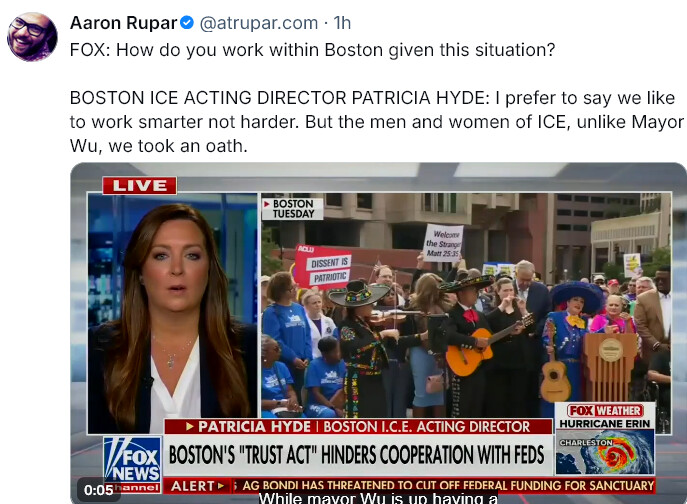Screen dimensions: 687x504
Task: Click the red ALERT ticker label
Action: (x=197, y=486)
